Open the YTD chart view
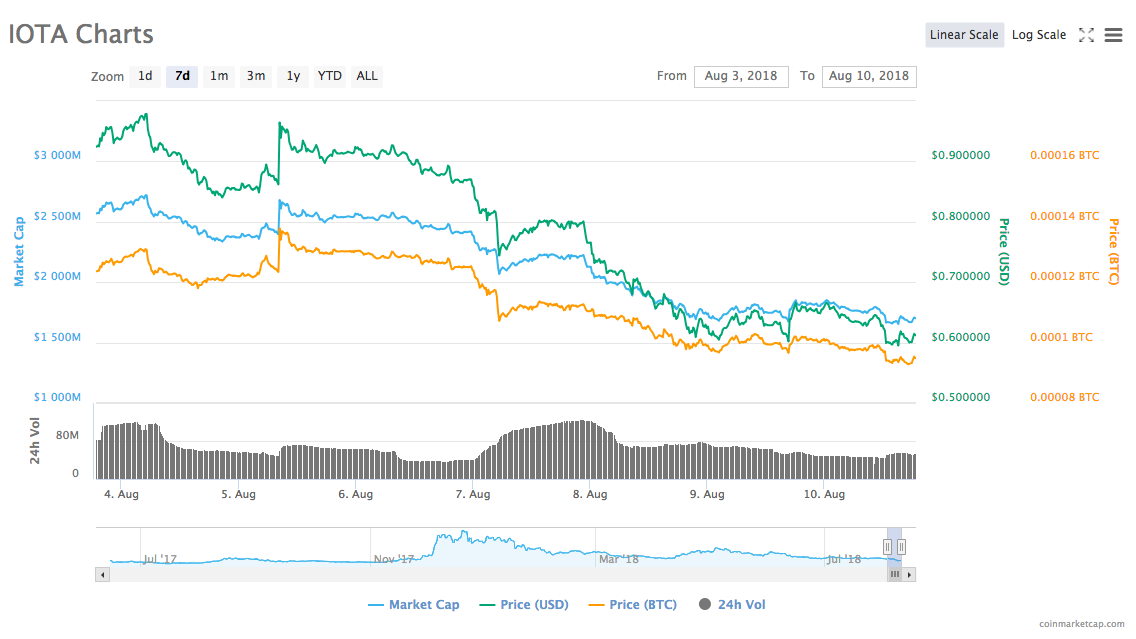Screen dimensions: 1136x639 329,76
